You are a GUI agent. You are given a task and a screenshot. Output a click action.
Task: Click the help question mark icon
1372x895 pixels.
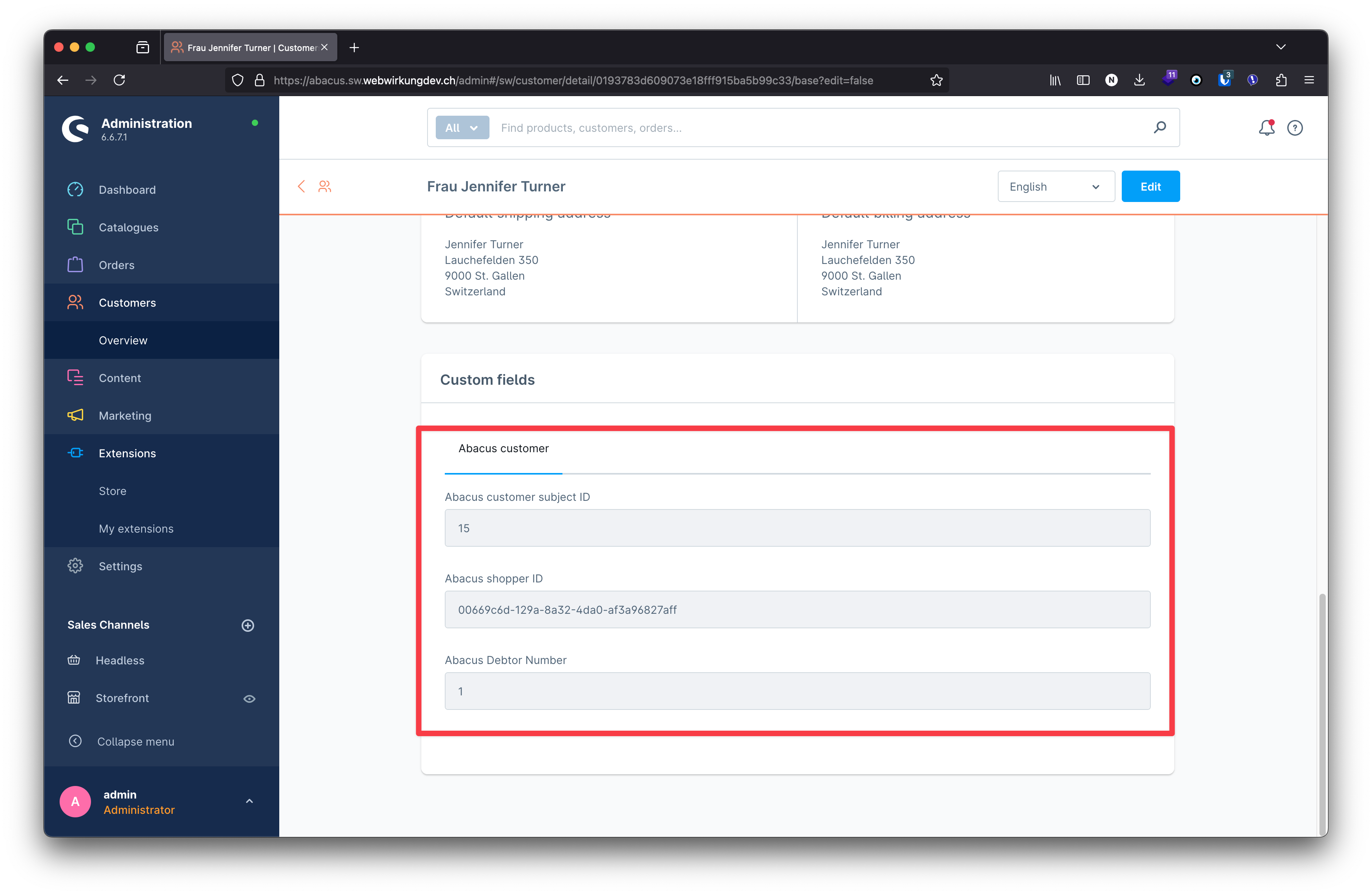pos(1296,127)
